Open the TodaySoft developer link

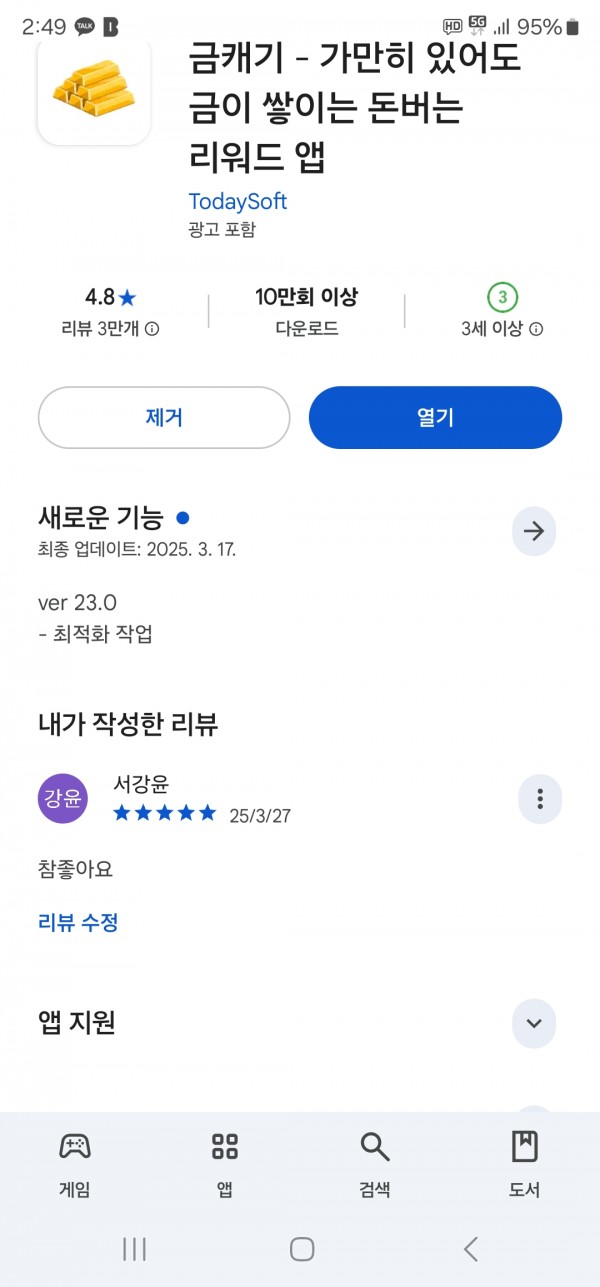[x=237, y=201]
